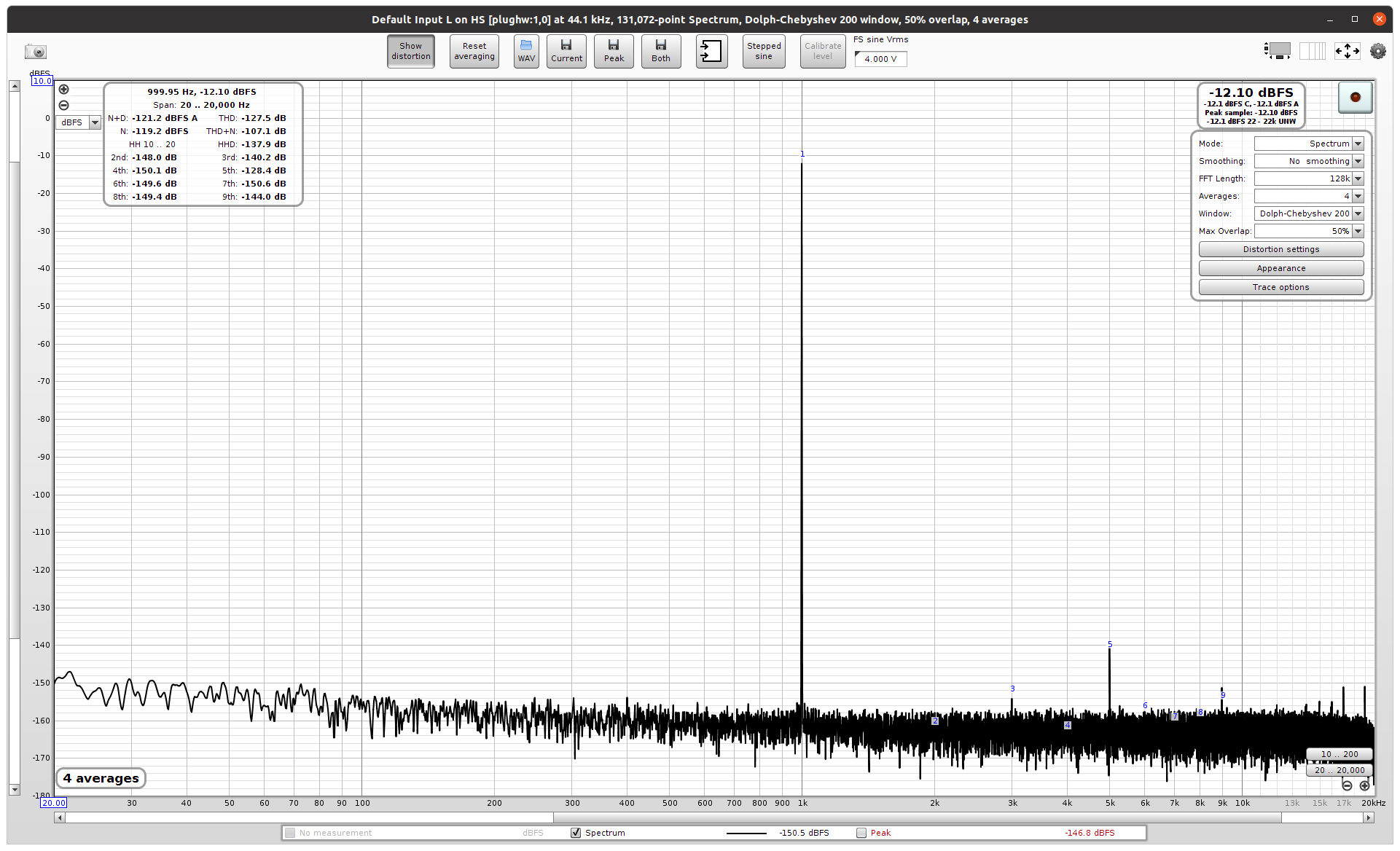Click Calibrate level button
The image size is (1400, 851).
pos(823,51)
